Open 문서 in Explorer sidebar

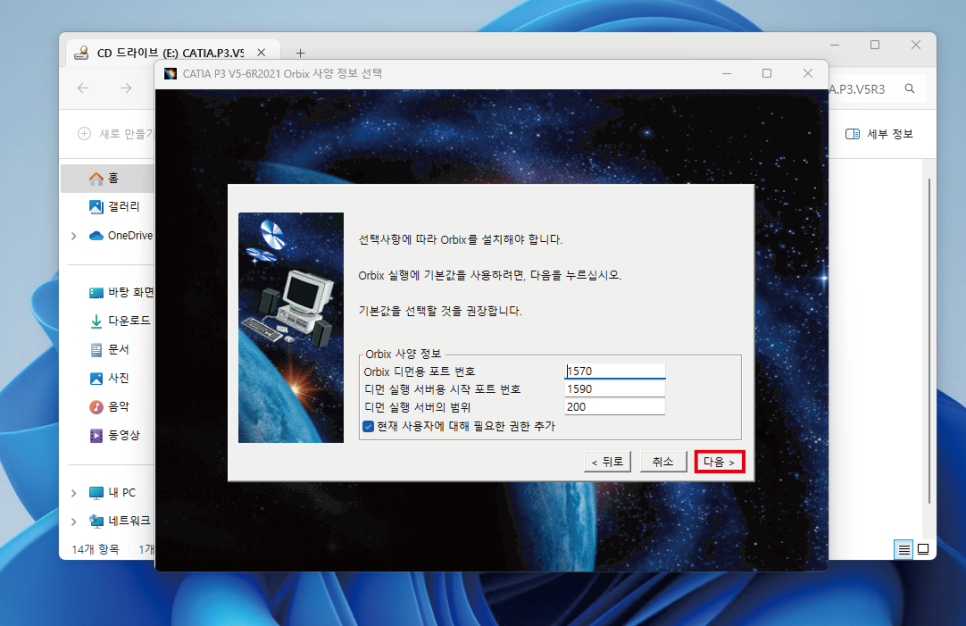click(109, 349)
